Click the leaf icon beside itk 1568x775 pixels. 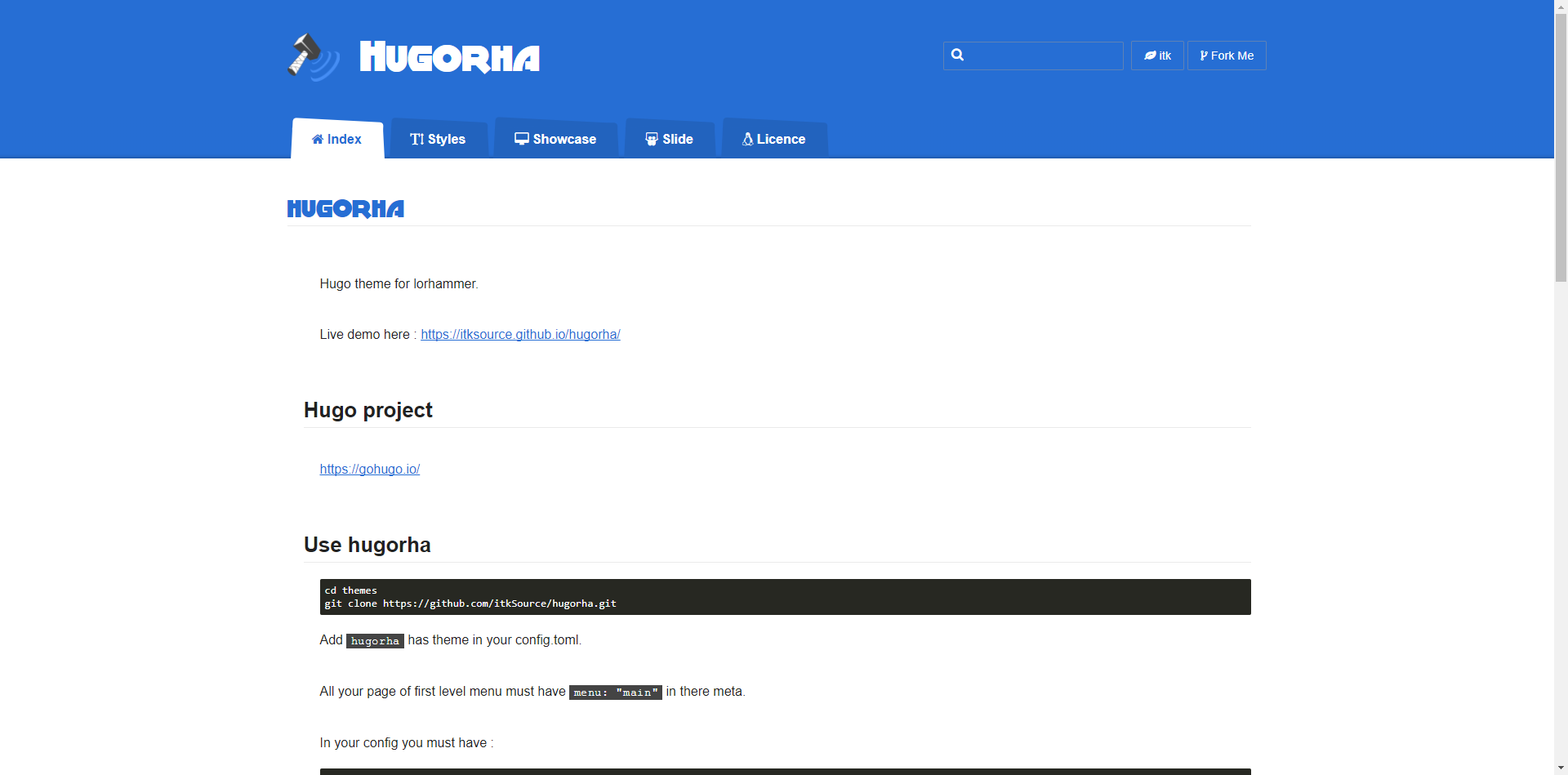click(1150, 56)
